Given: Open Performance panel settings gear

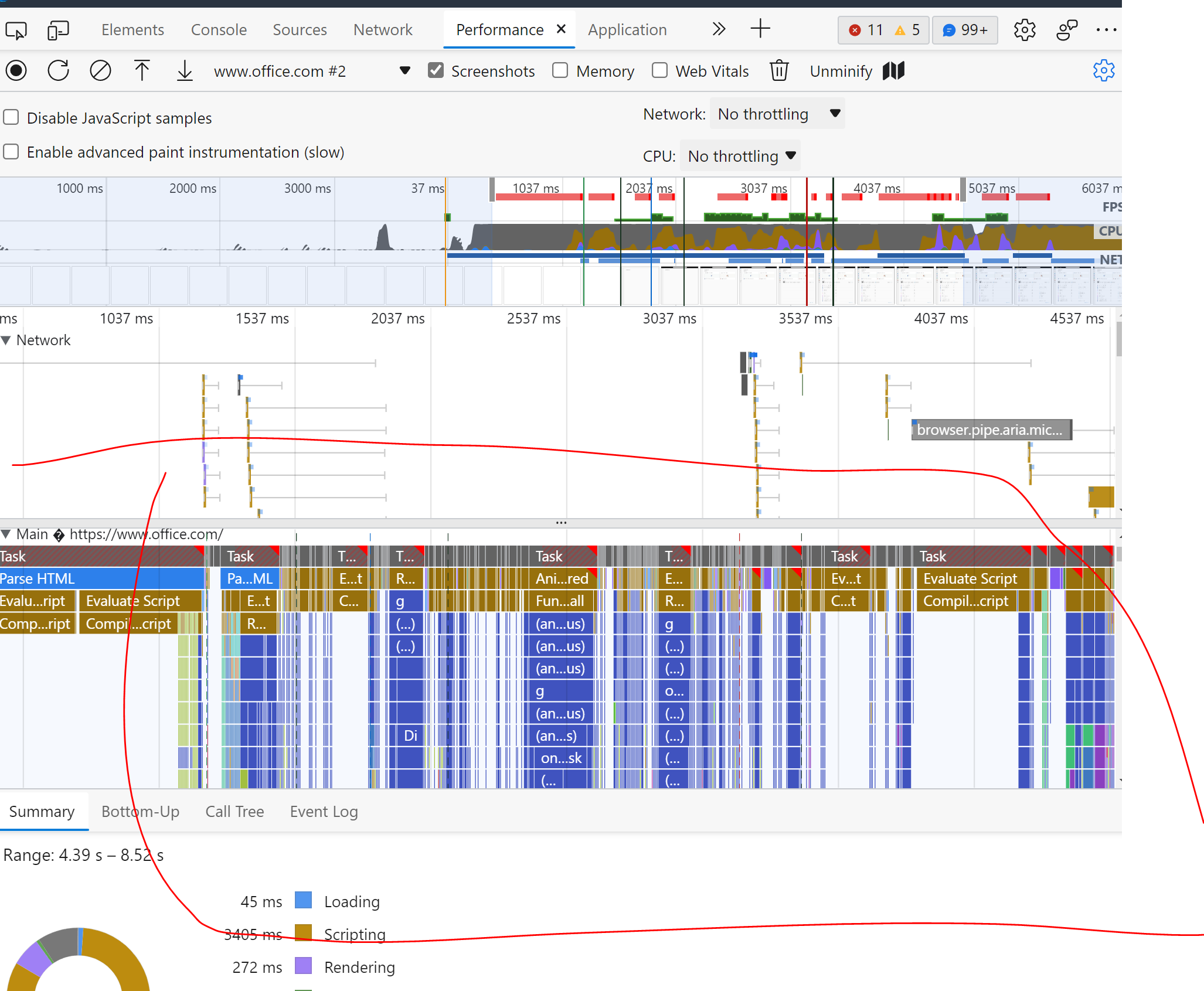Looking at the screenshot, I should 1104,70.
